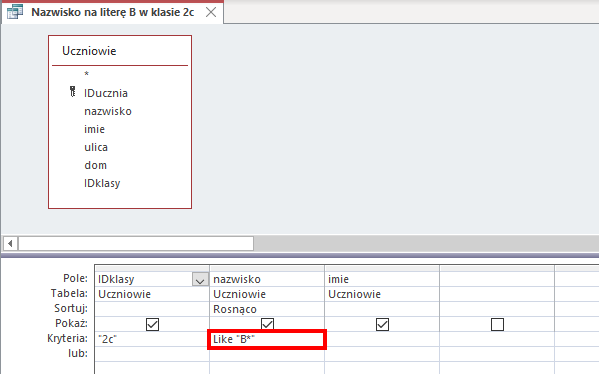
Task: Click the nazwisko cell in the Pole row
Action: coord(267,279)
